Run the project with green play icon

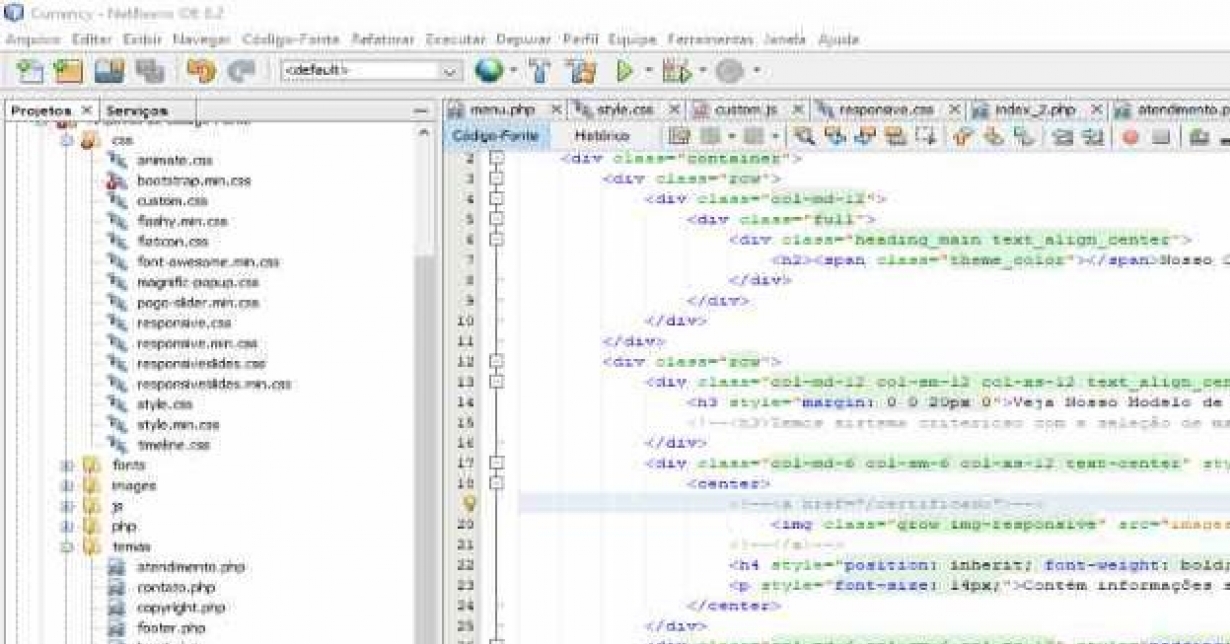625,71
